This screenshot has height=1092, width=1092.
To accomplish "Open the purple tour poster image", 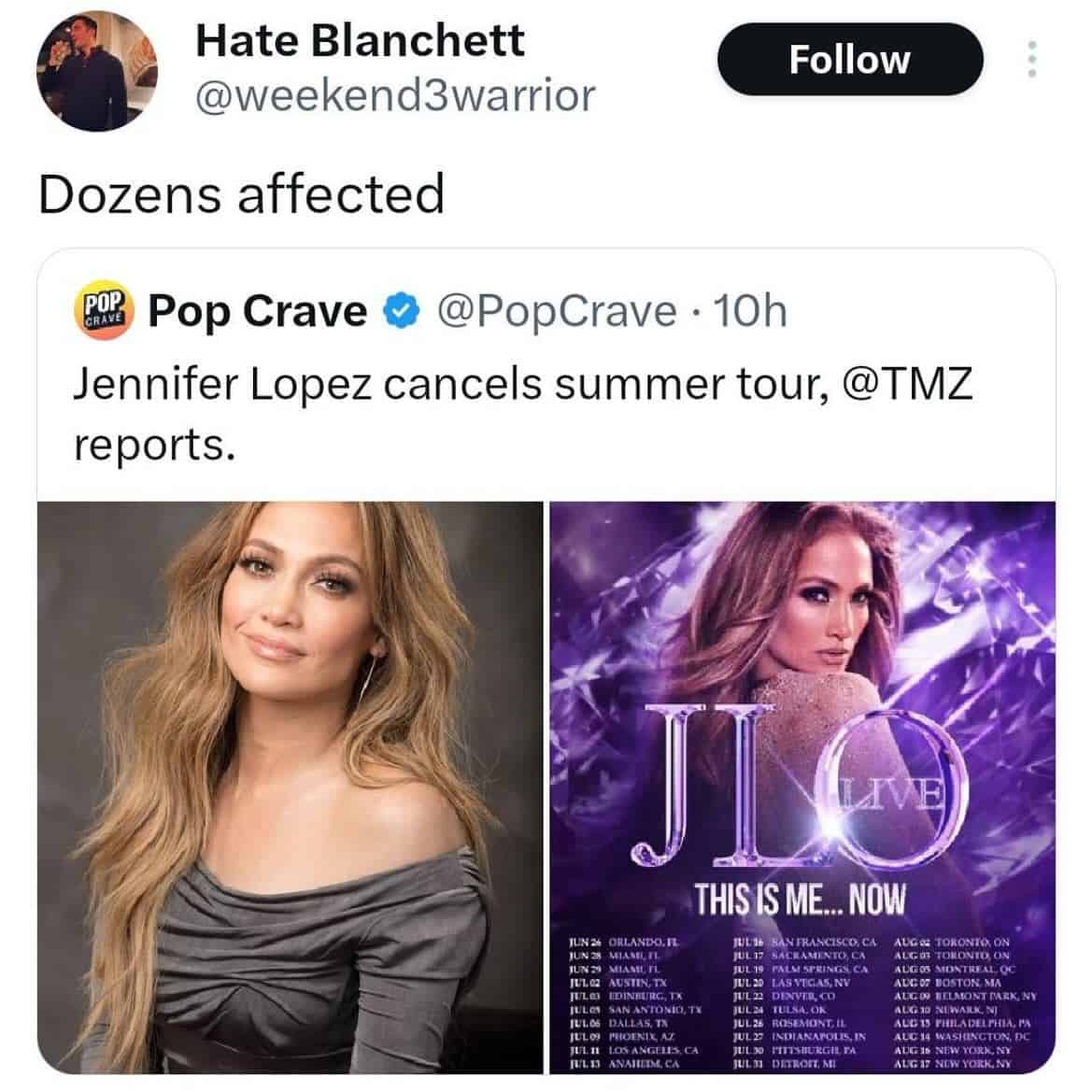I will click(801, 654).
